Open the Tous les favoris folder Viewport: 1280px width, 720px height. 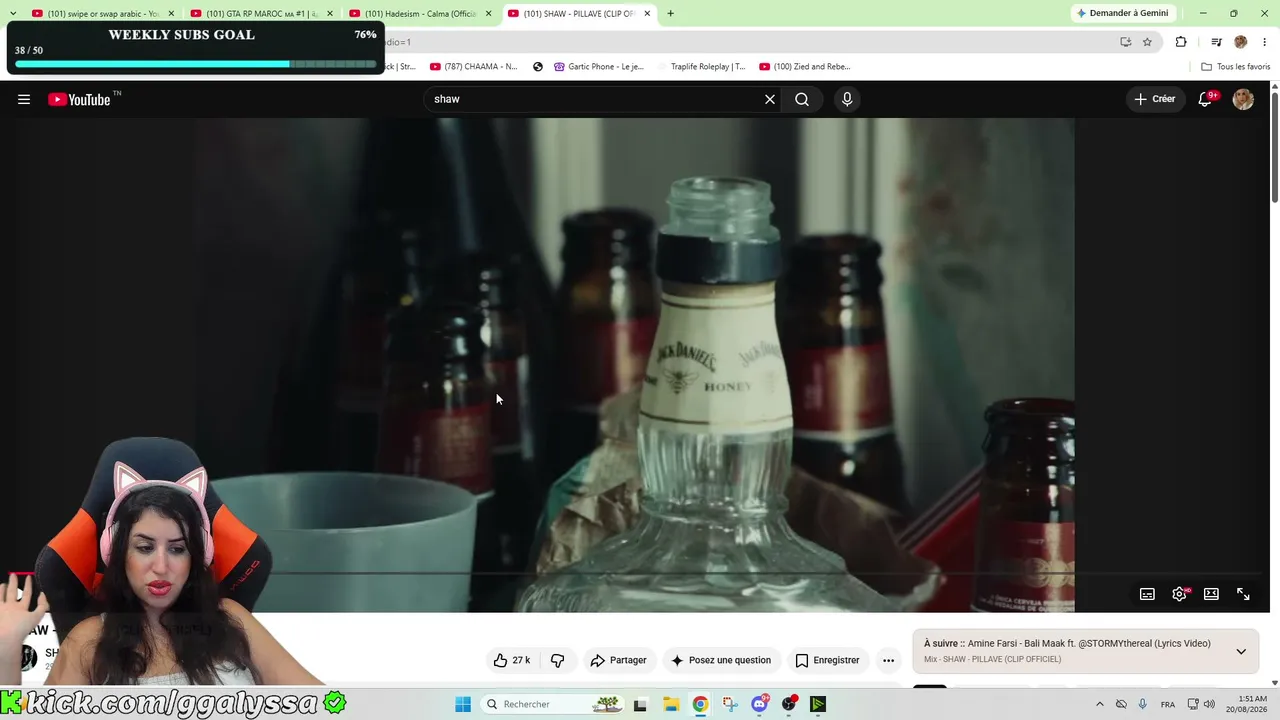point(1236,67)
